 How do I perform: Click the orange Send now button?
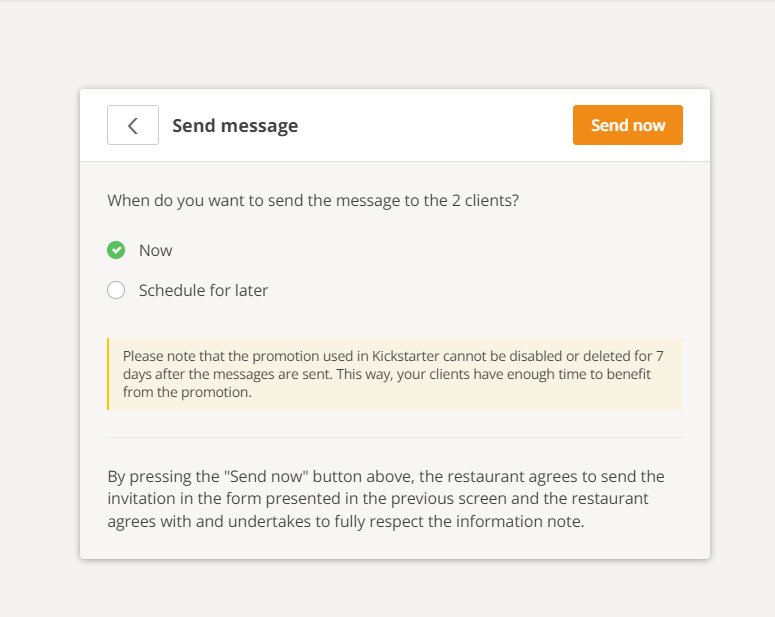pos(628,125)
